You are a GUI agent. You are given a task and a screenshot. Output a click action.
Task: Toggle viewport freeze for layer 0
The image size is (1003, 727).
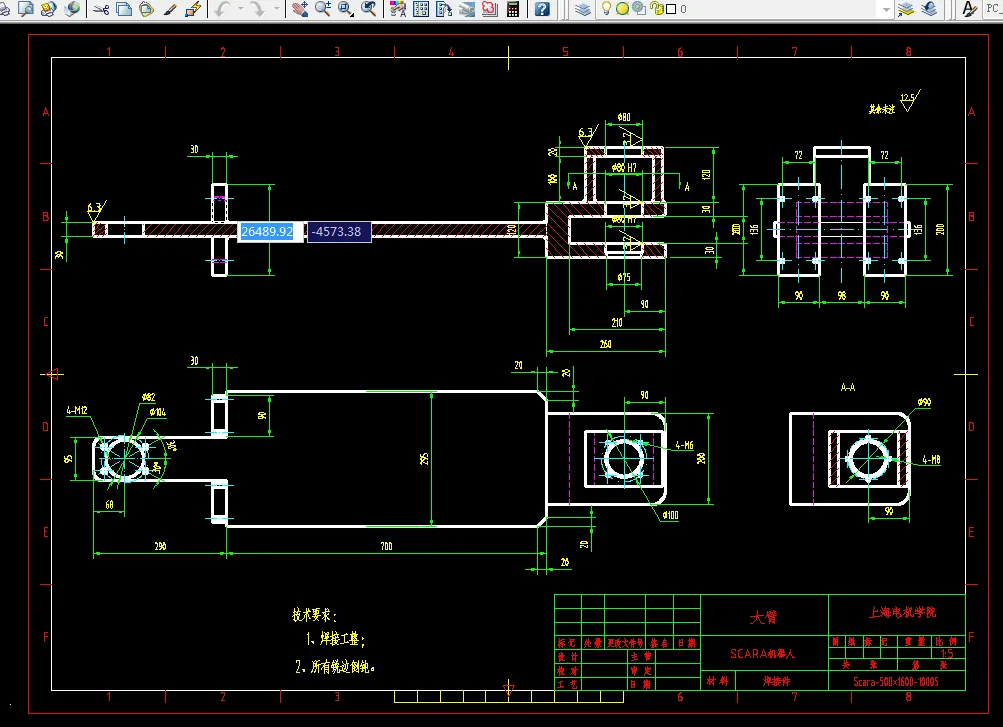point(639,9)
